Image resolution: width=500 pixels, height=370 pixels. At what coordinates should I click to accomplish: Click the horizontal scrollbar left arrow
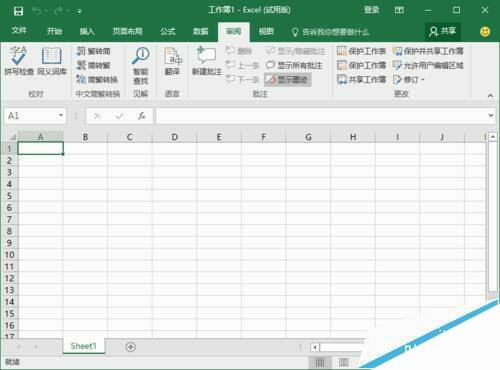click(315, 347)
